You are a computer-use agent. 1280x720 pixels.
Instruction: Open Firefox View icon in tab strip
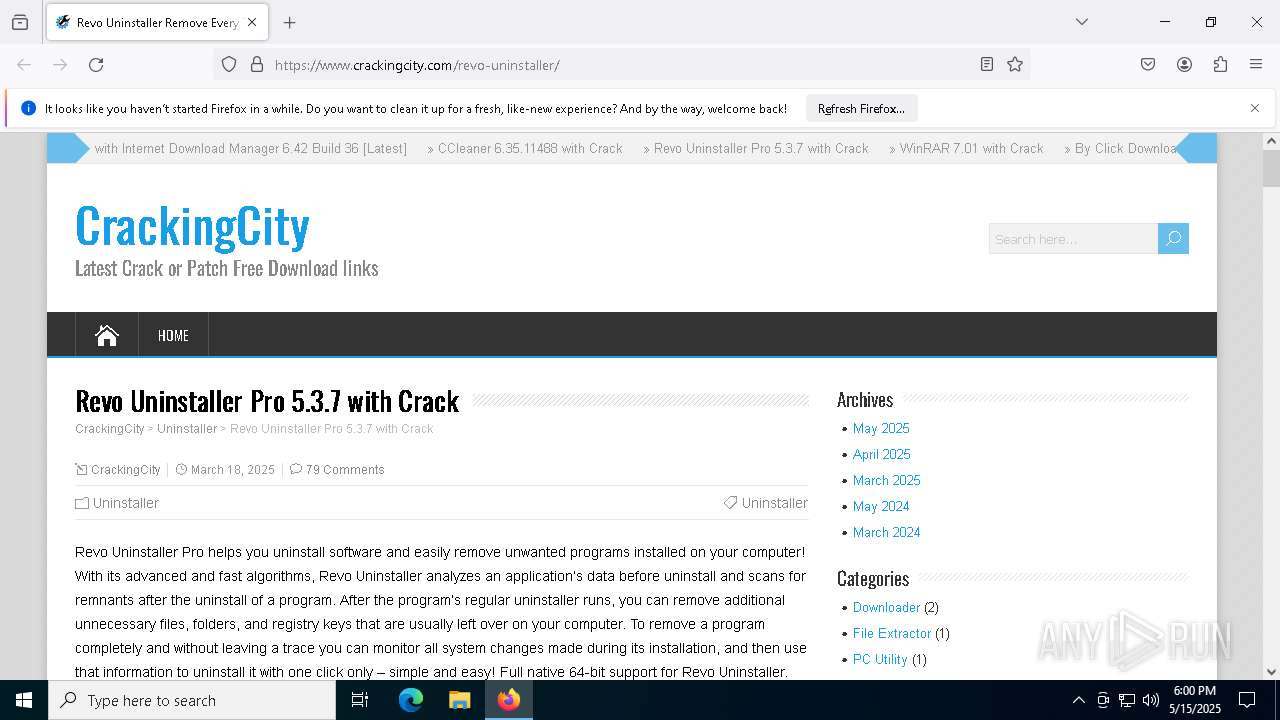point(20,22)
